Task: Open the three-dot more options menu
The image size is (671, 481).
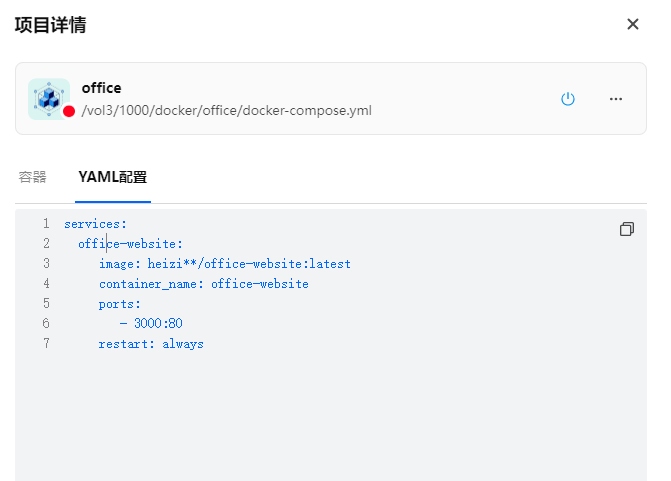Action: [x=616, y=99]
